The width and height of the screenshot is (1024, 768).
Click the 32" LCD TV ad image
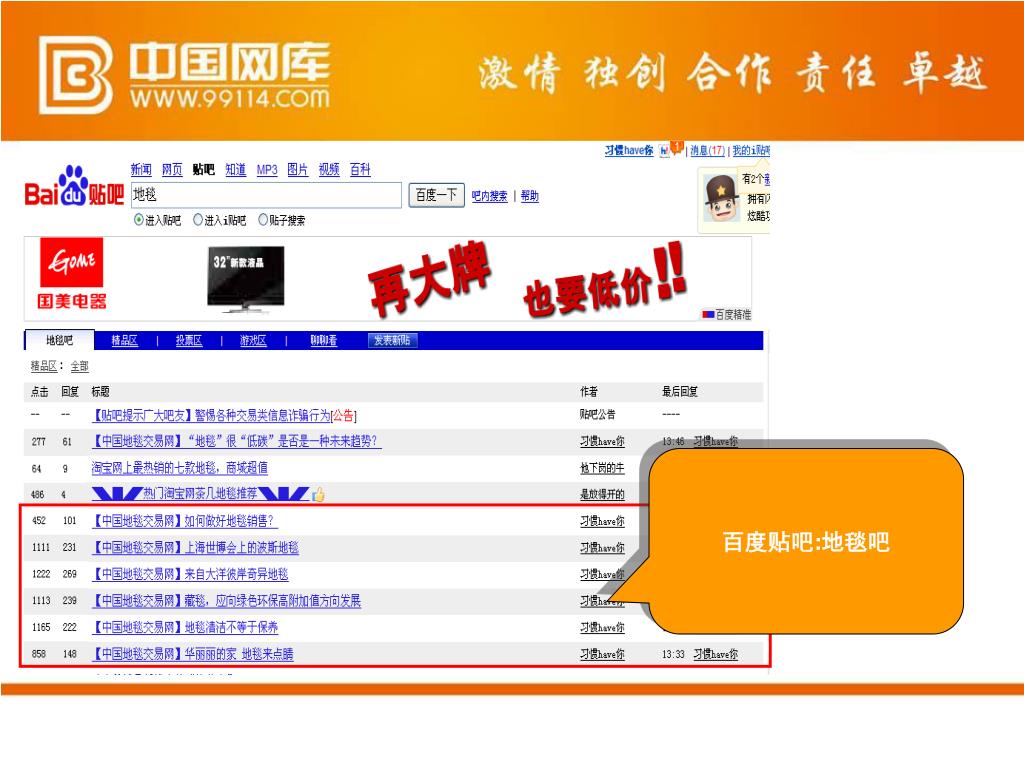pyautogui.click(x=246, y=278)
